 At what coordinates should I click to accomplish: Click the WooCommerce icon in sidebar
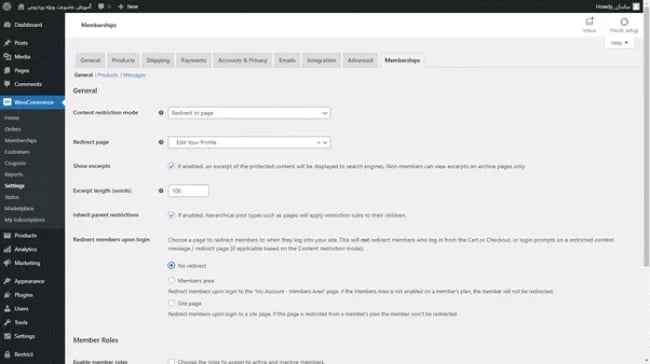(x=7, y=102)
